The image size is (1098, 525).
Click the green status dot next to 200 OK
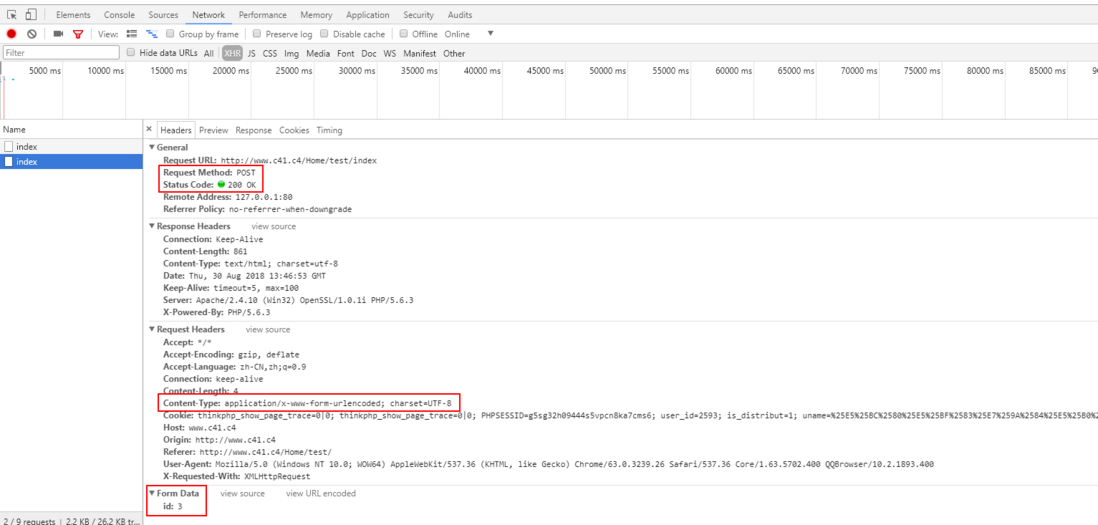tap(221, 184)
